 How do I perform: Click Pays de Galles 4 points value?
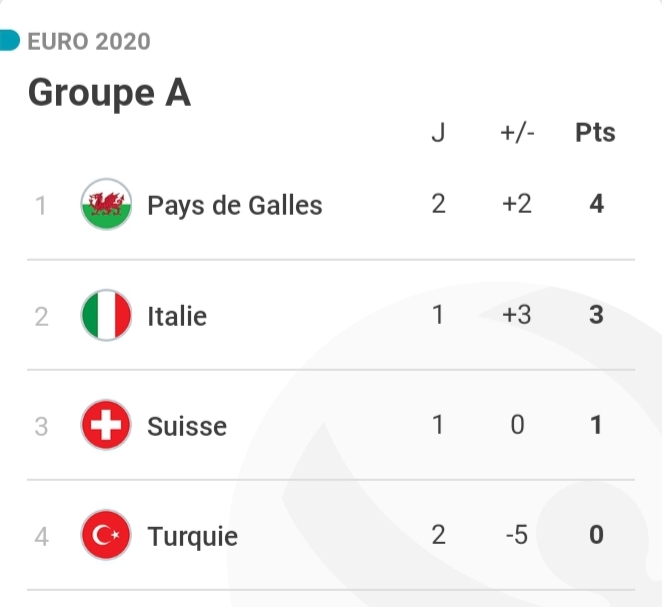coord(596,205)
